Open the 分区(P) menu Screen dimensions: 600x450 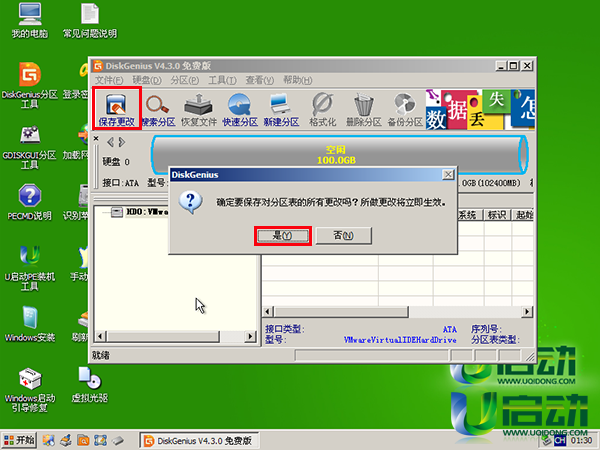coord(184,80)
